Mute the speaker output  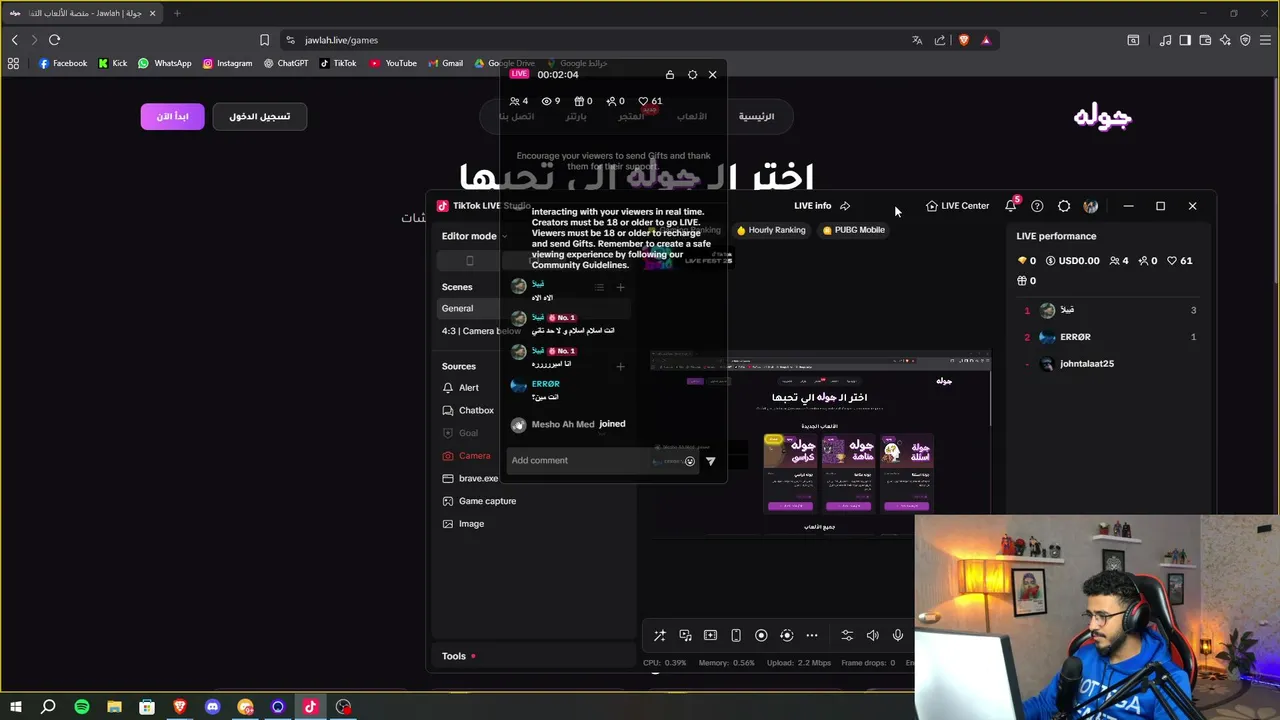pos(872,635)
